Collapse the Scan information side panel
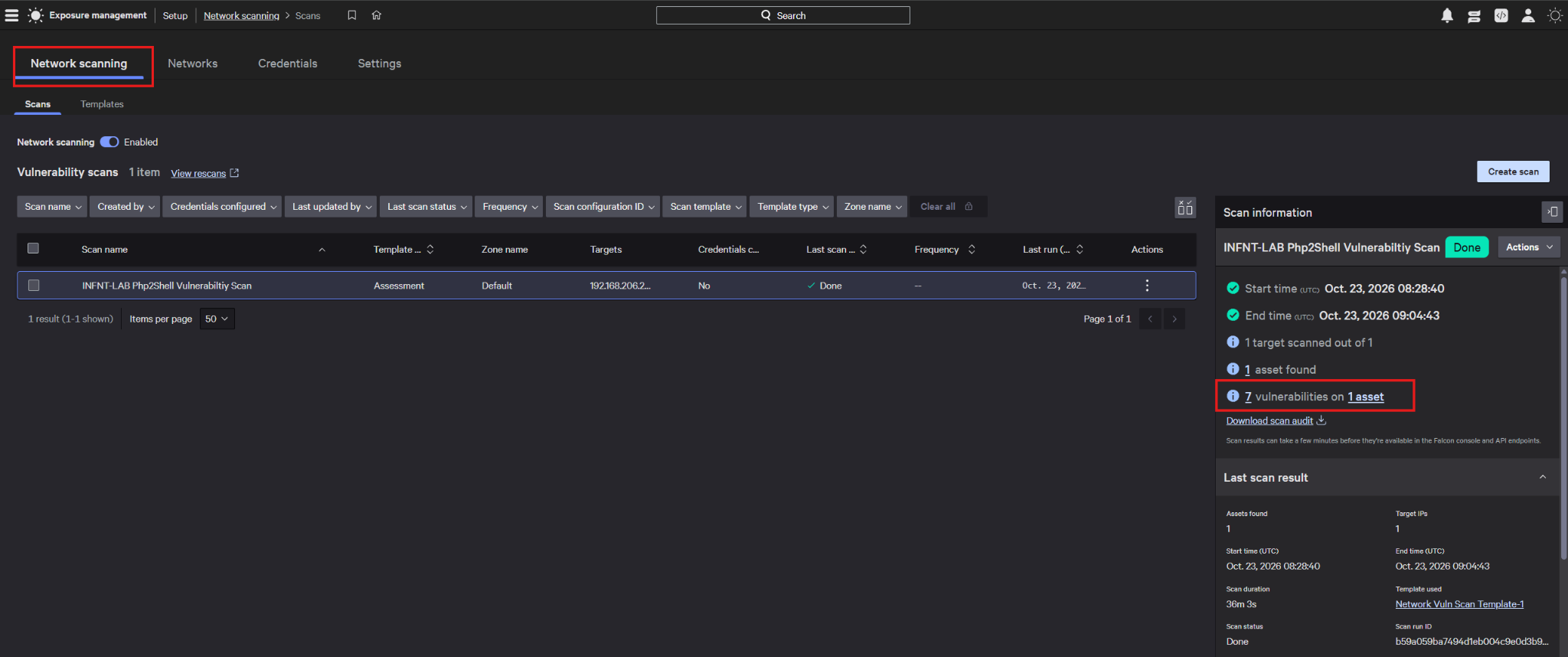Image resolution: width=1568 pixels, height=657 pixels. 1552,212
